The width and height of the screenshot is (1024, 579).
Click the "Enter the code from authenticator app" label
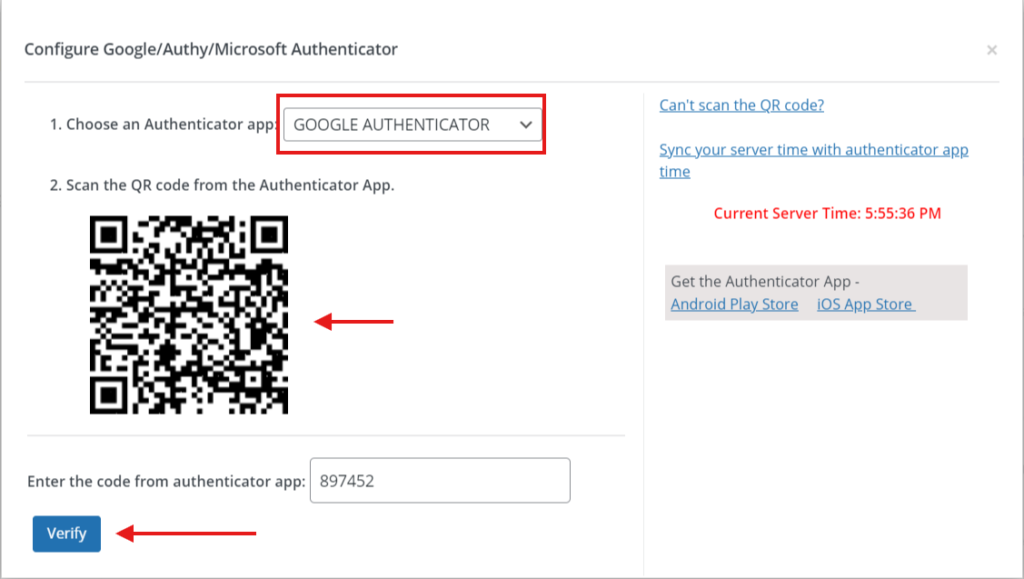tap(166, 481)
